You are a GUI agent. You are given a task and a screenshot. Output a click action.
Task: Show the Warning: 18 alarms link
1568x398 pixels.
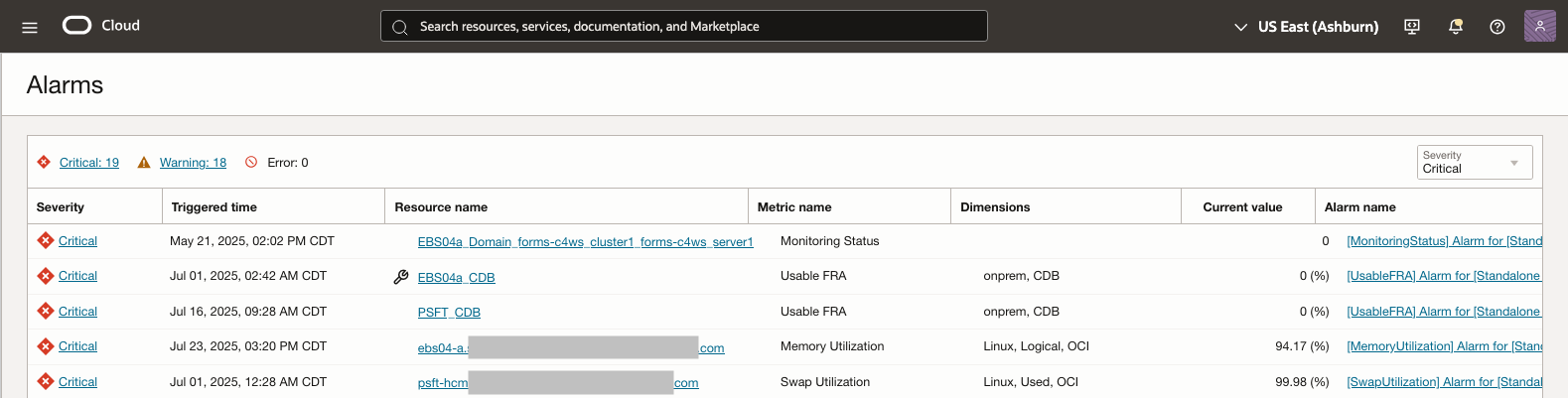click(x=193, y=163)
